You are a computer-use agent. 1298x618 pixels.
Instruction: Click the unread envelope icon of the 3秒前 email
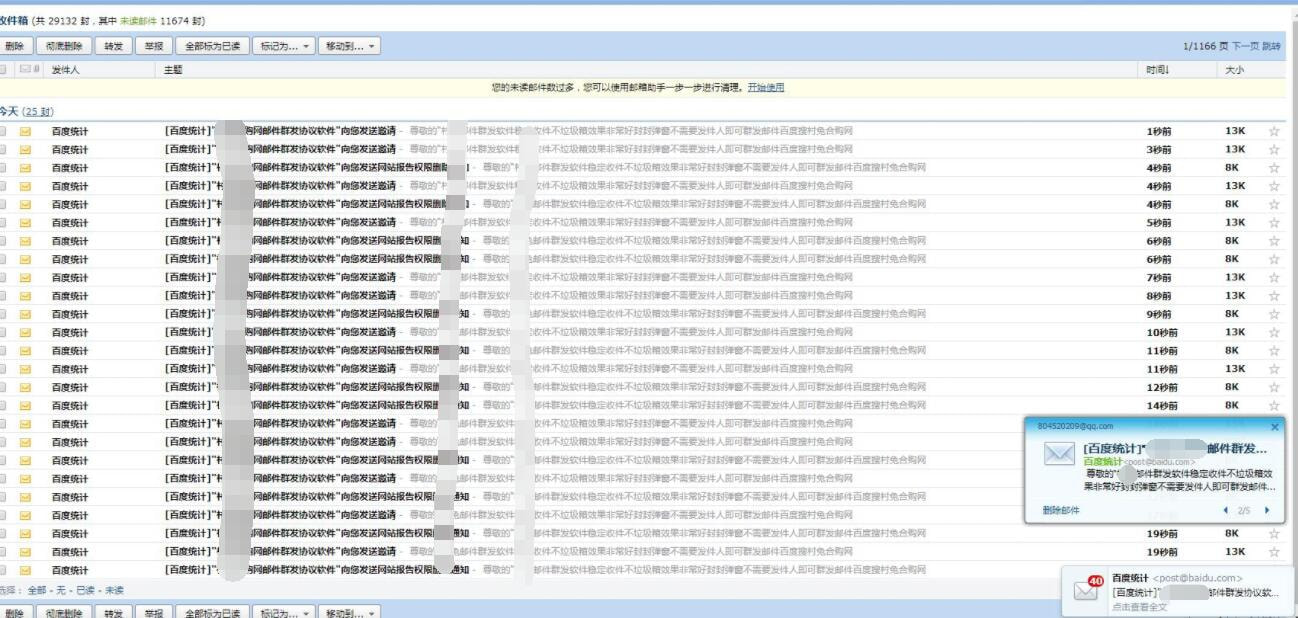(26, 149)
